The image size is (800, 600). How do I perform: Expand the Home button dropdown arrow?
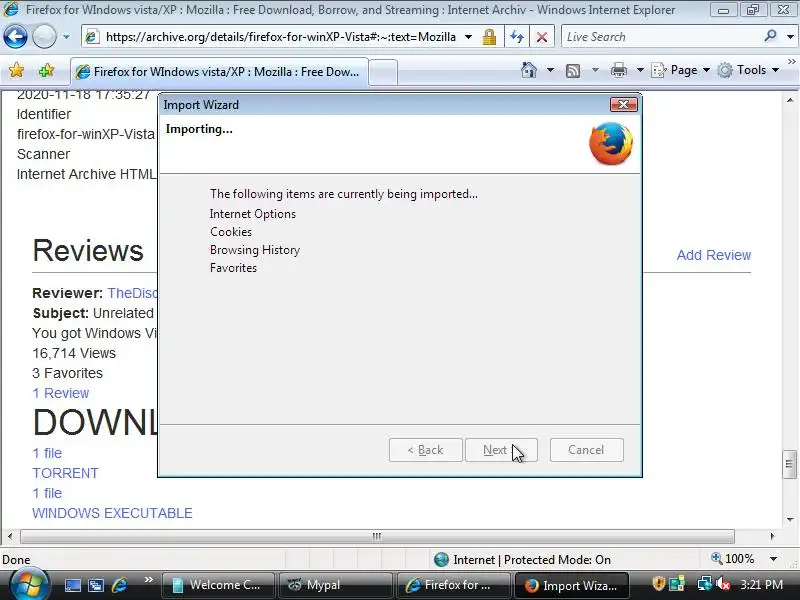550,70
